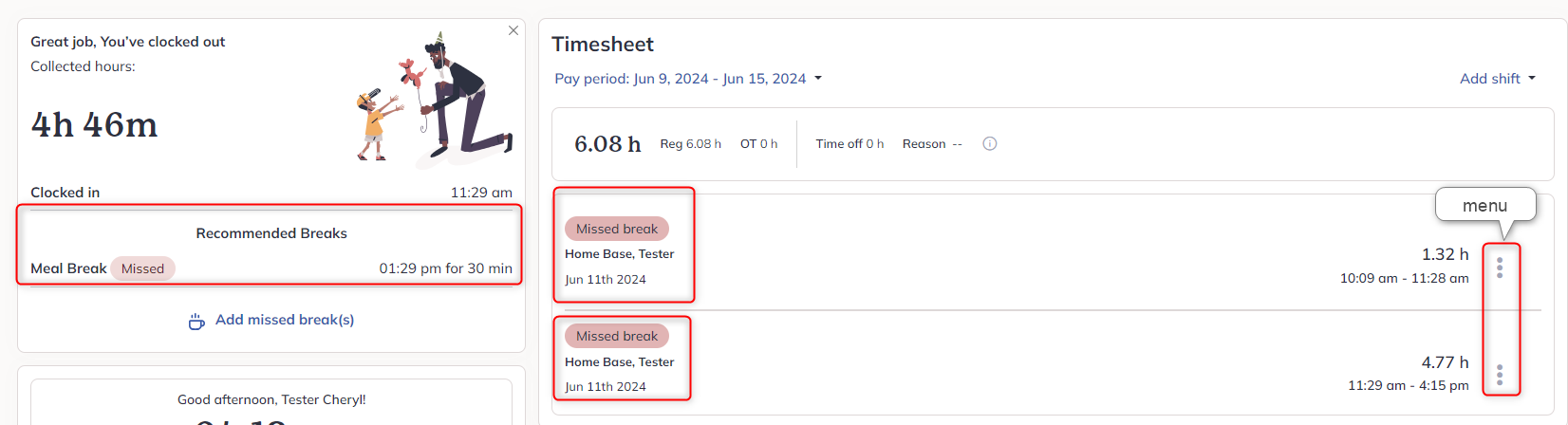Viewport: 1568px width, 425px height.
Task: Click the Time off 0 h label
Action: pyautogui.click(x=849, y=144)
